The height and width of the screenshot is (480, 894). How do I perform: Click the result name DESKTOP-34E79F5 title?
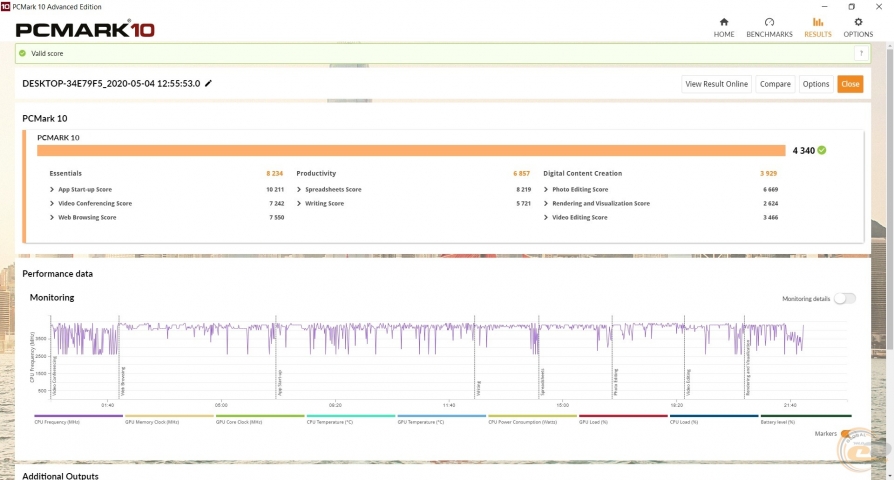pos(111,83)
